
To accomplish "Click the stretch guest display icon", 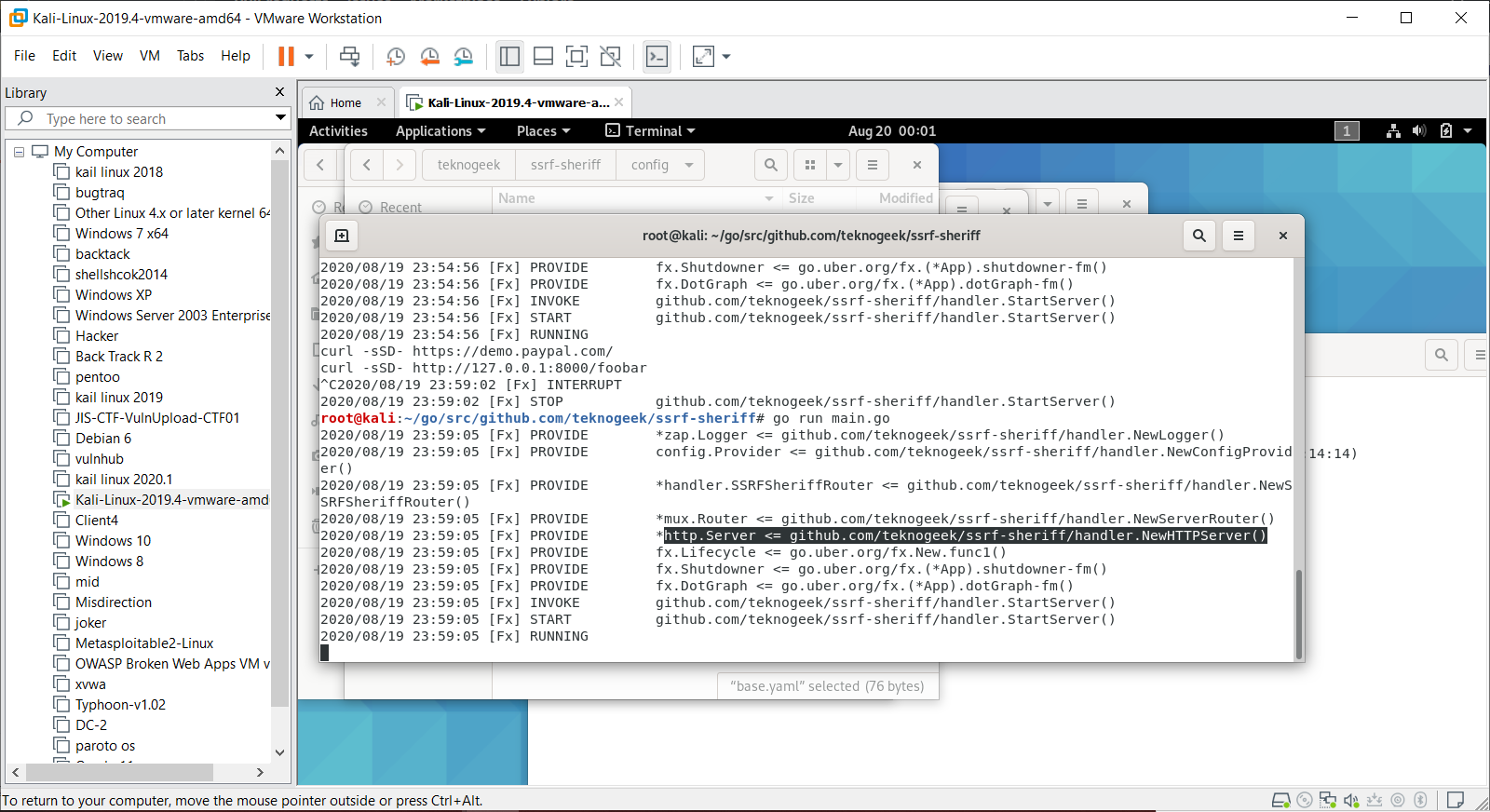I will tap(704, 57).
